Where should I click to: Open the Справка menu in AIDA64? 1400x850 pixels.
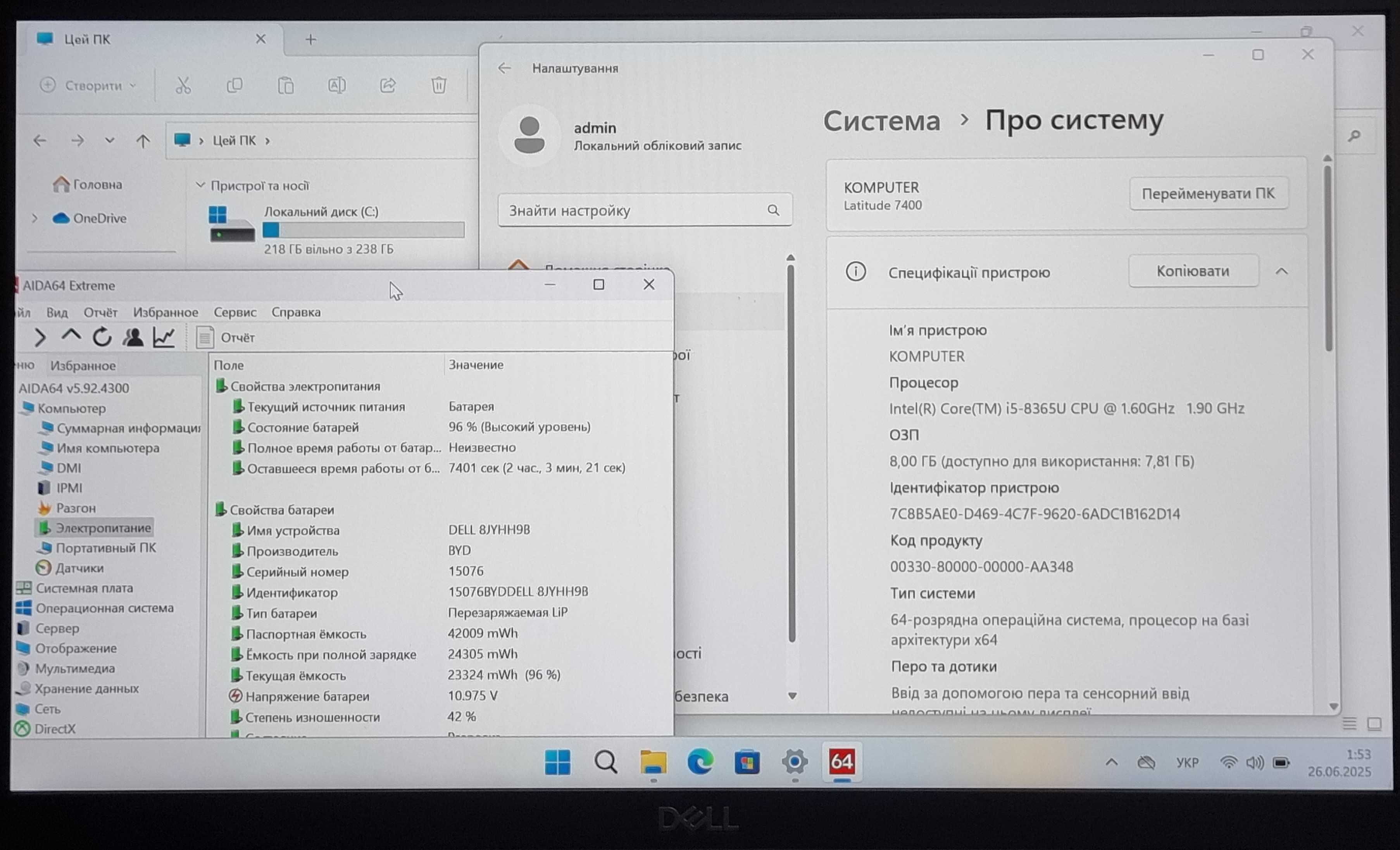[296, 312]
